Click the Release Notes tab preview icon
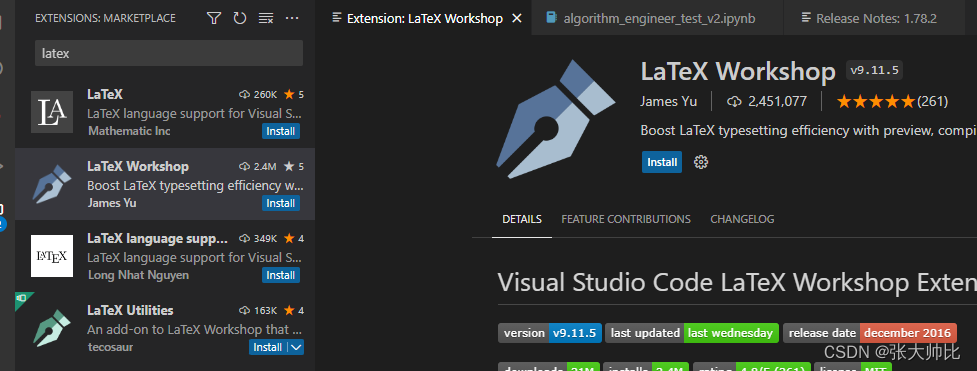 (x=806, y=18)
